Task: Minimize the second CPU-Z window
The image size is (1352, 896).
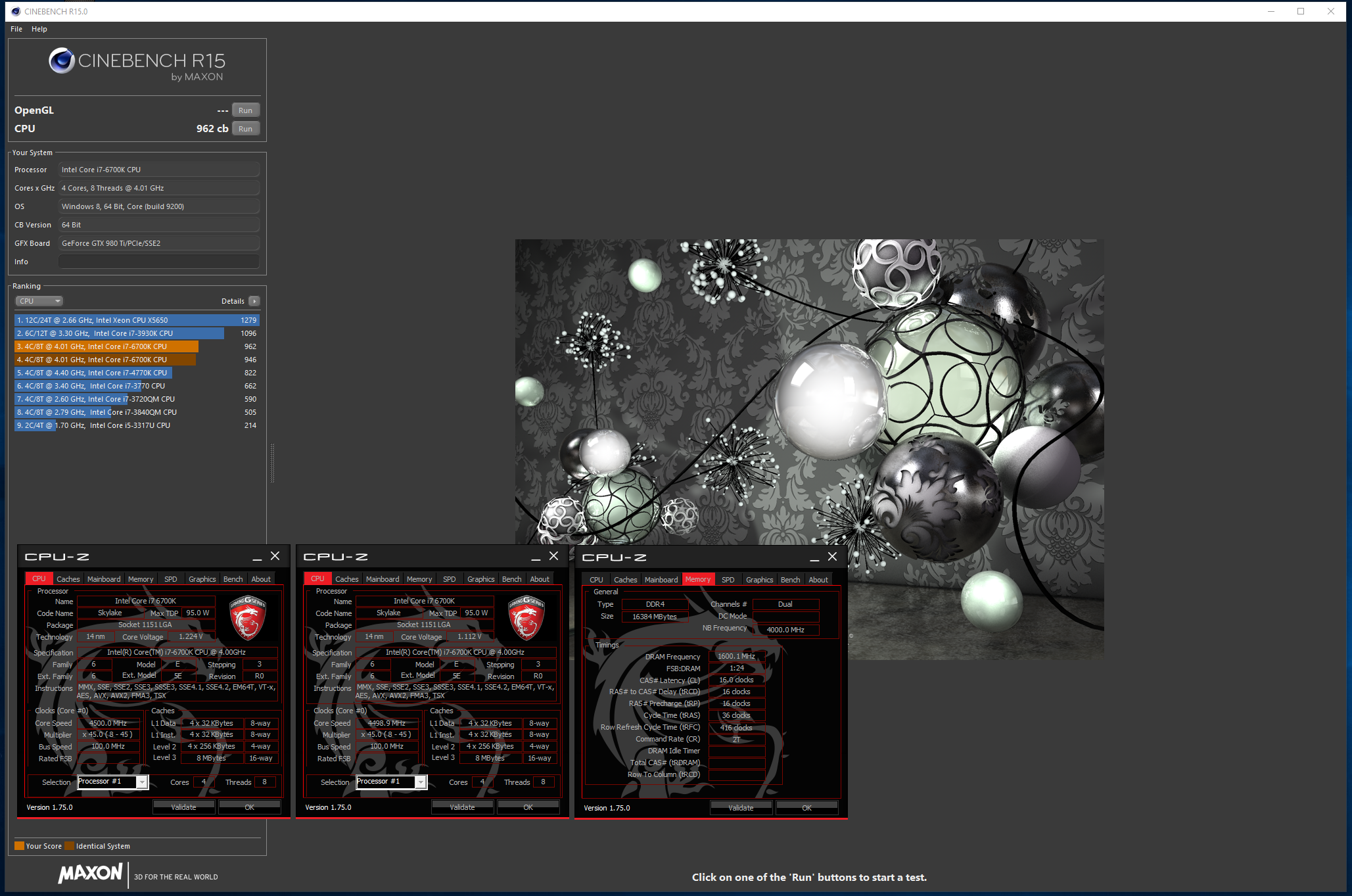Action: tap(536, 557)
